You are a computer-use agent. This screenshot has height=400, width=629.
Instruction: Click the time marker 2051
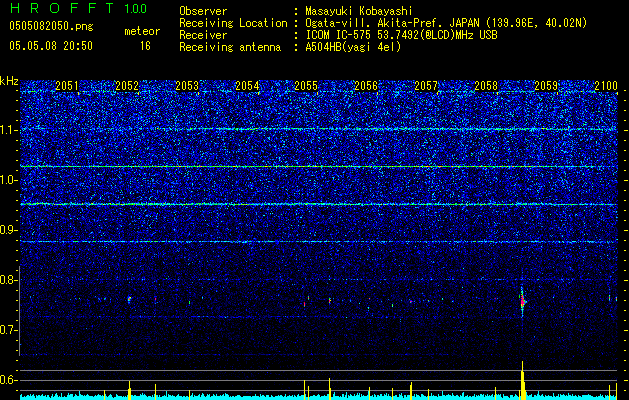click(67, 86)
